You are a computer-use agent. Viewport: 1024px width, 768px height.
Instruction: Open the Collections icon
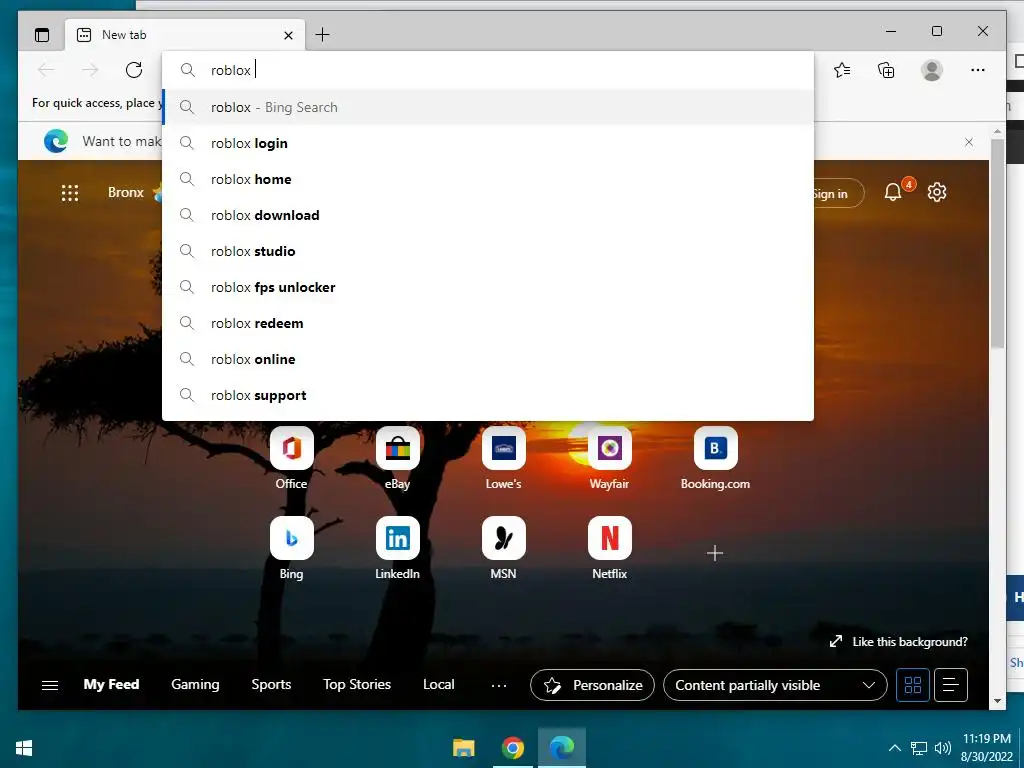point(886,70)
